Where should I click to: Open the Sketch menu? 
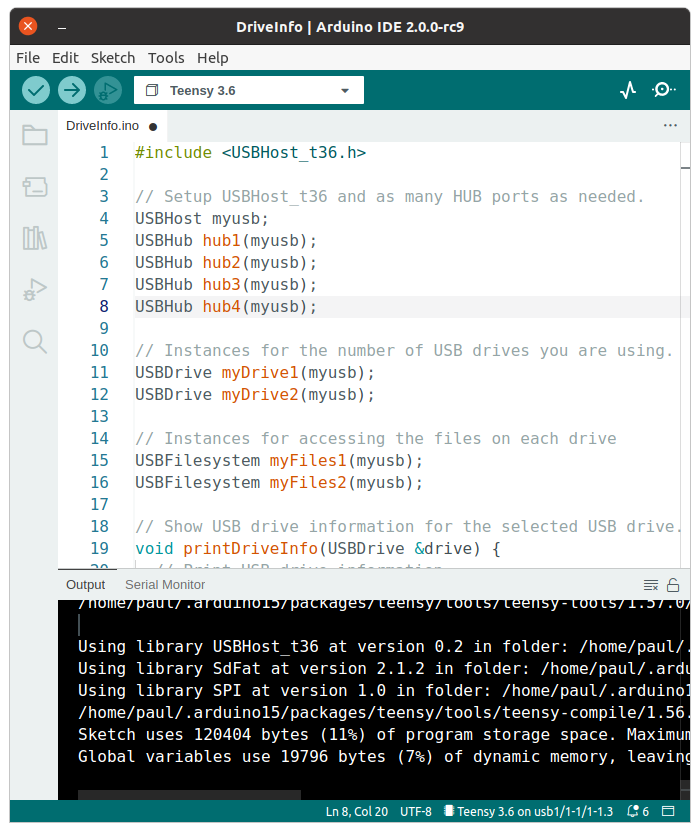[x=113, y=57]
